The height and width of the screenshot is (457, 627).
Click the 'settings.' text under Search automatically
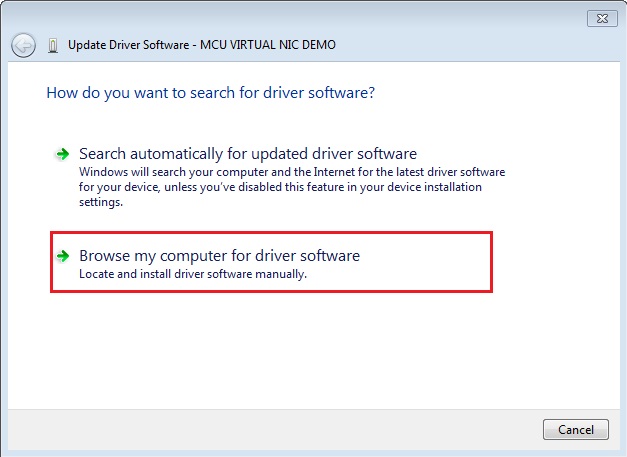tap(100, 202)
